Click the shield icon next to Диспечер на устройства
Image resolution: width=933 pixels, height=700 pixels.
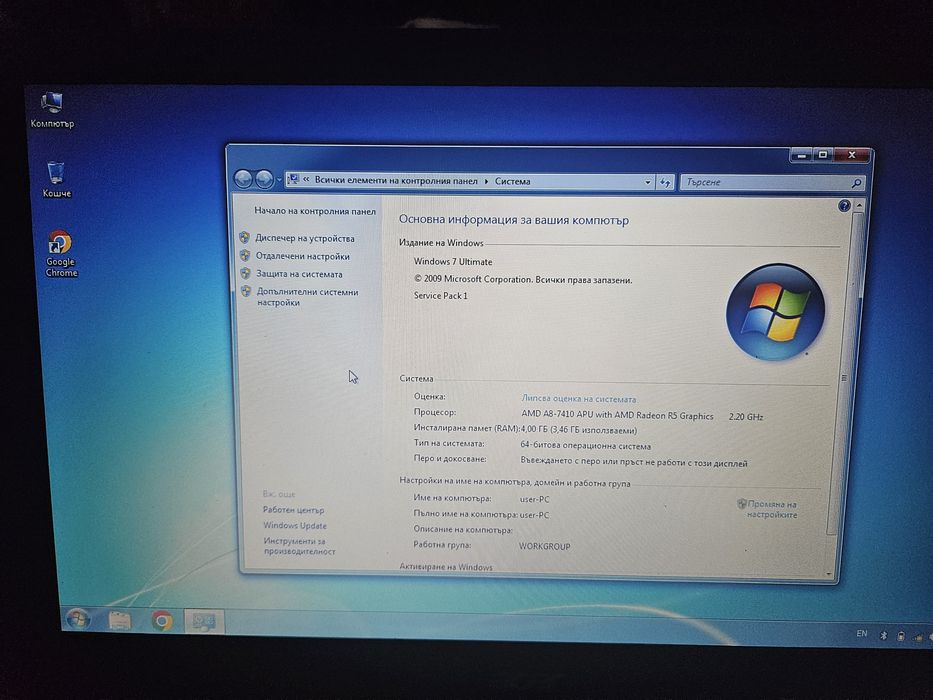coord(245,238)
